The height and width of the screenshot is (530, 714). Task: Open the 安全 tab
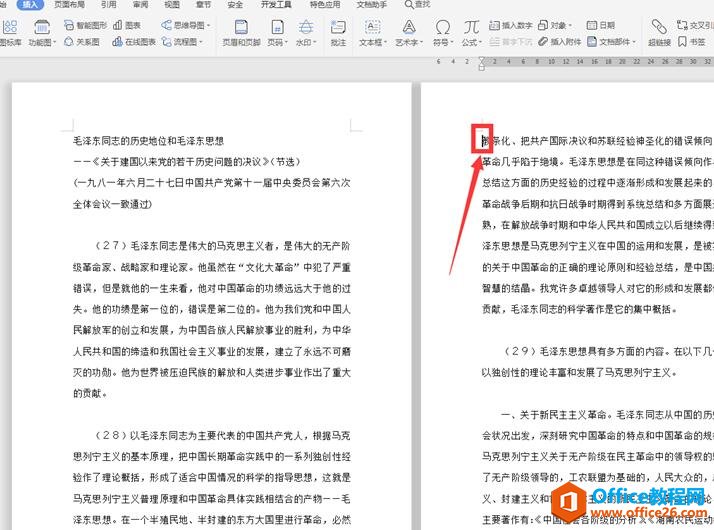pos(235,5)
